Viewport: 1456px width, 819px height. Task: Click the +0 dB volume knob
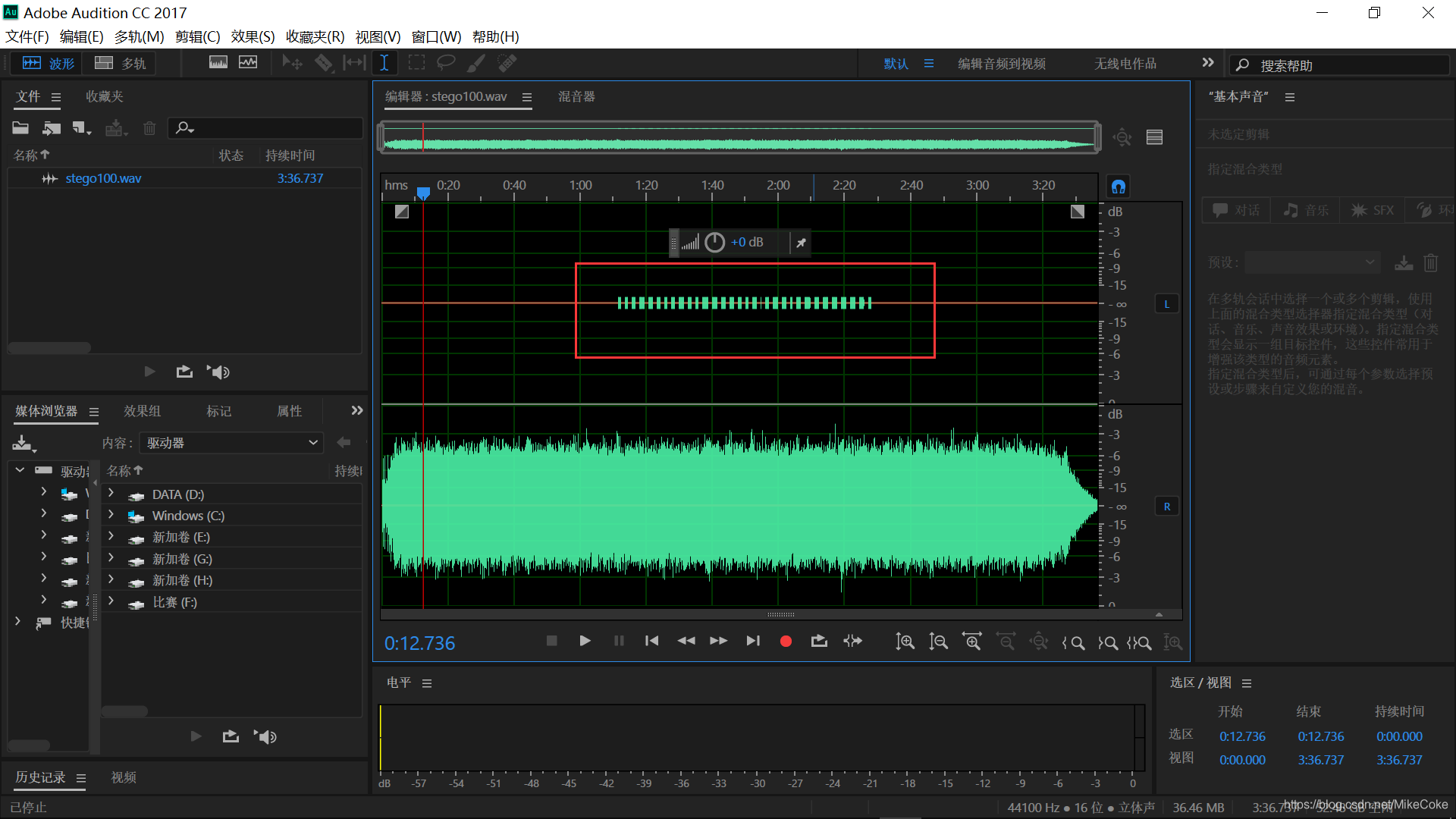point(715,243)
